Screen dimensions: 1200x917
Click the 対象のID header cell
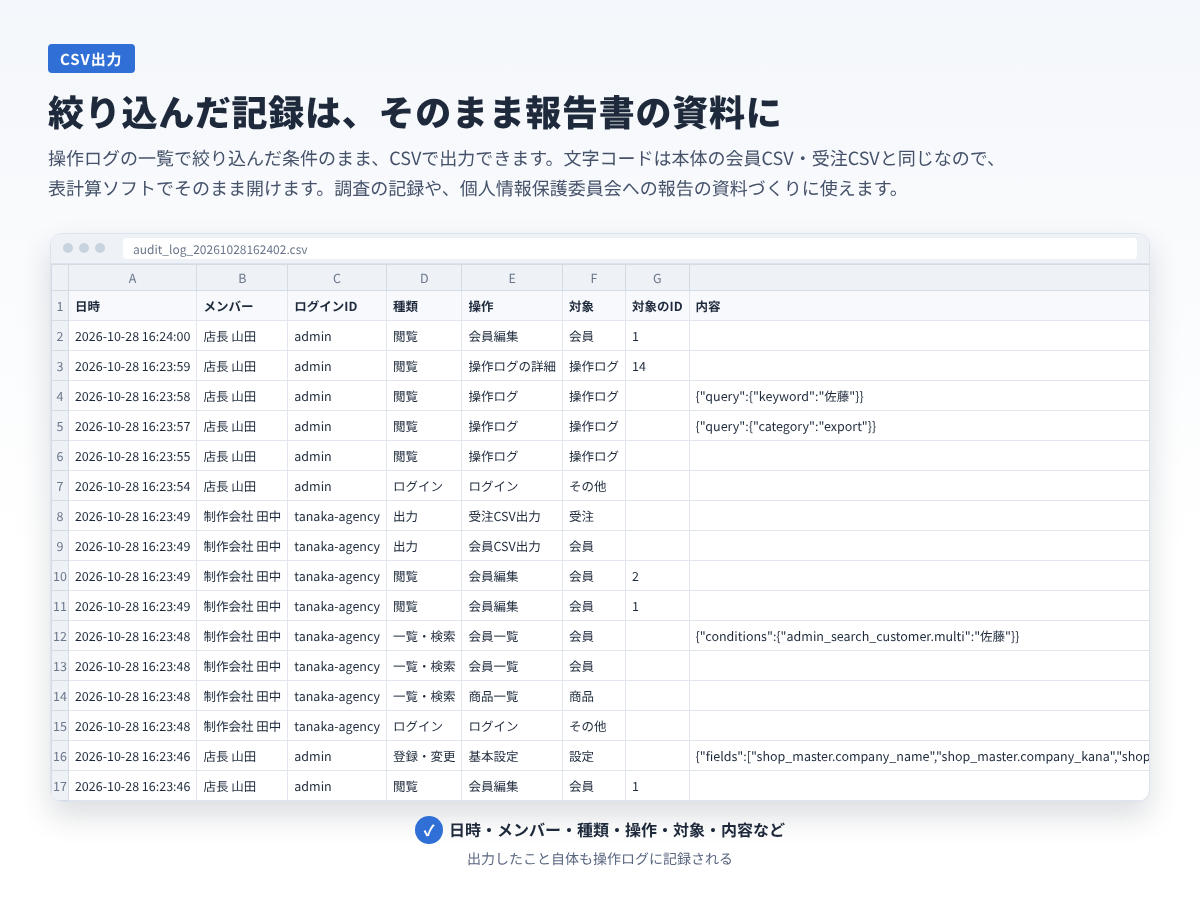point(657,306)
